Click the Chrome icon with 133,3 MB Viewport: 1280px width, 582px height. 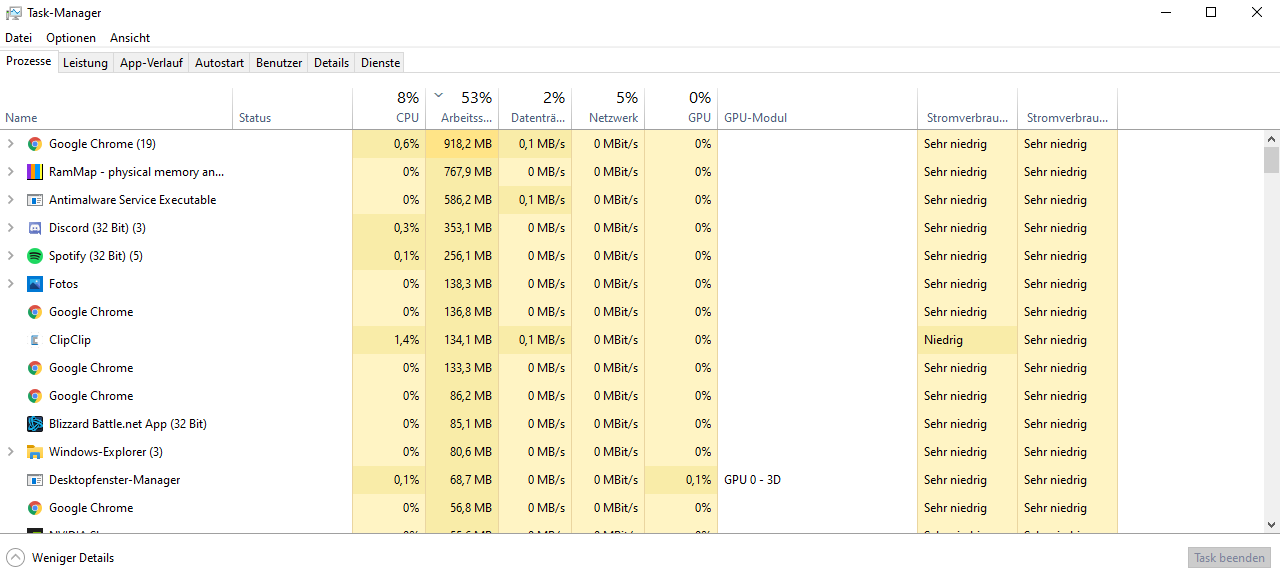pos(35,368)
